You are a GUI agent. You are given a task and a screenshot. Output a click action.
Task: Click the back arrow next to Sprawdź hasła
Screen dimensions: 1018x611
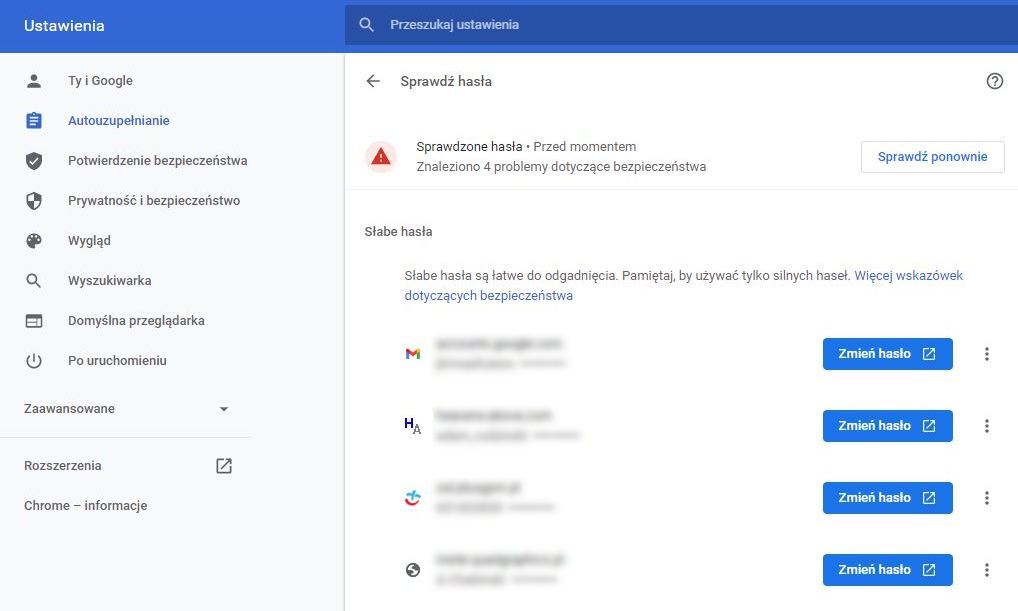click(x=373, y=81)
